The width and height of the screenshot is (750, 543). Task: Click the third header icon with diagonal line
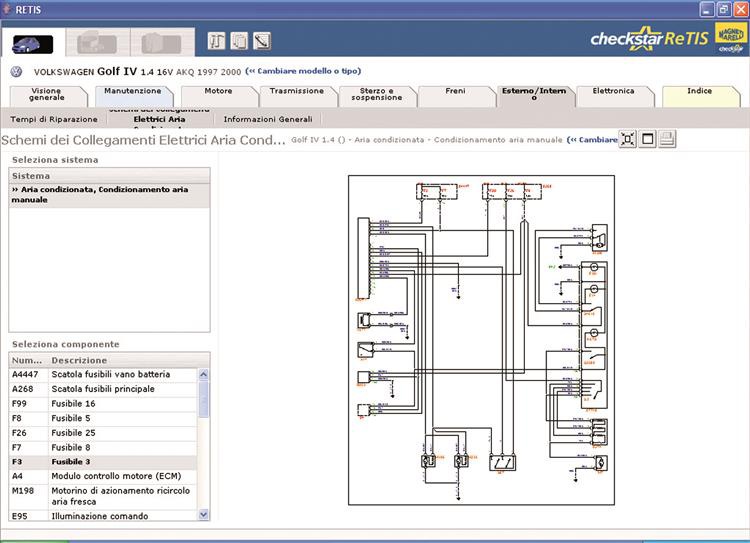click(261, 41)
